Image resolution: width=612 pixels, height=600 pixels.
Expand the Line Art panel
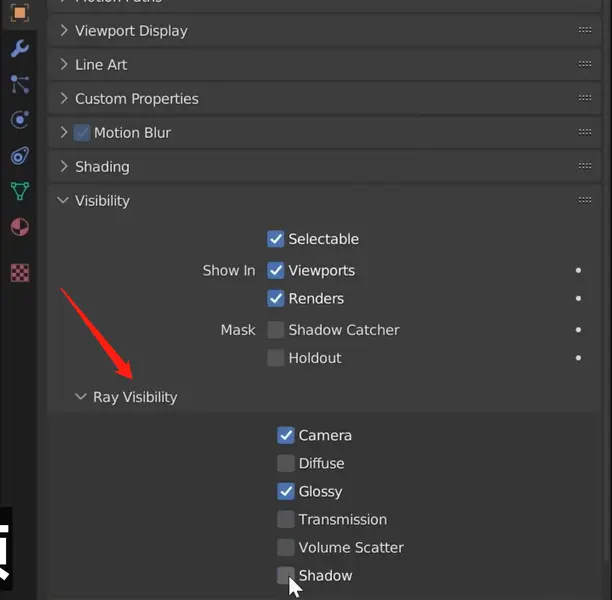point(64,64)
